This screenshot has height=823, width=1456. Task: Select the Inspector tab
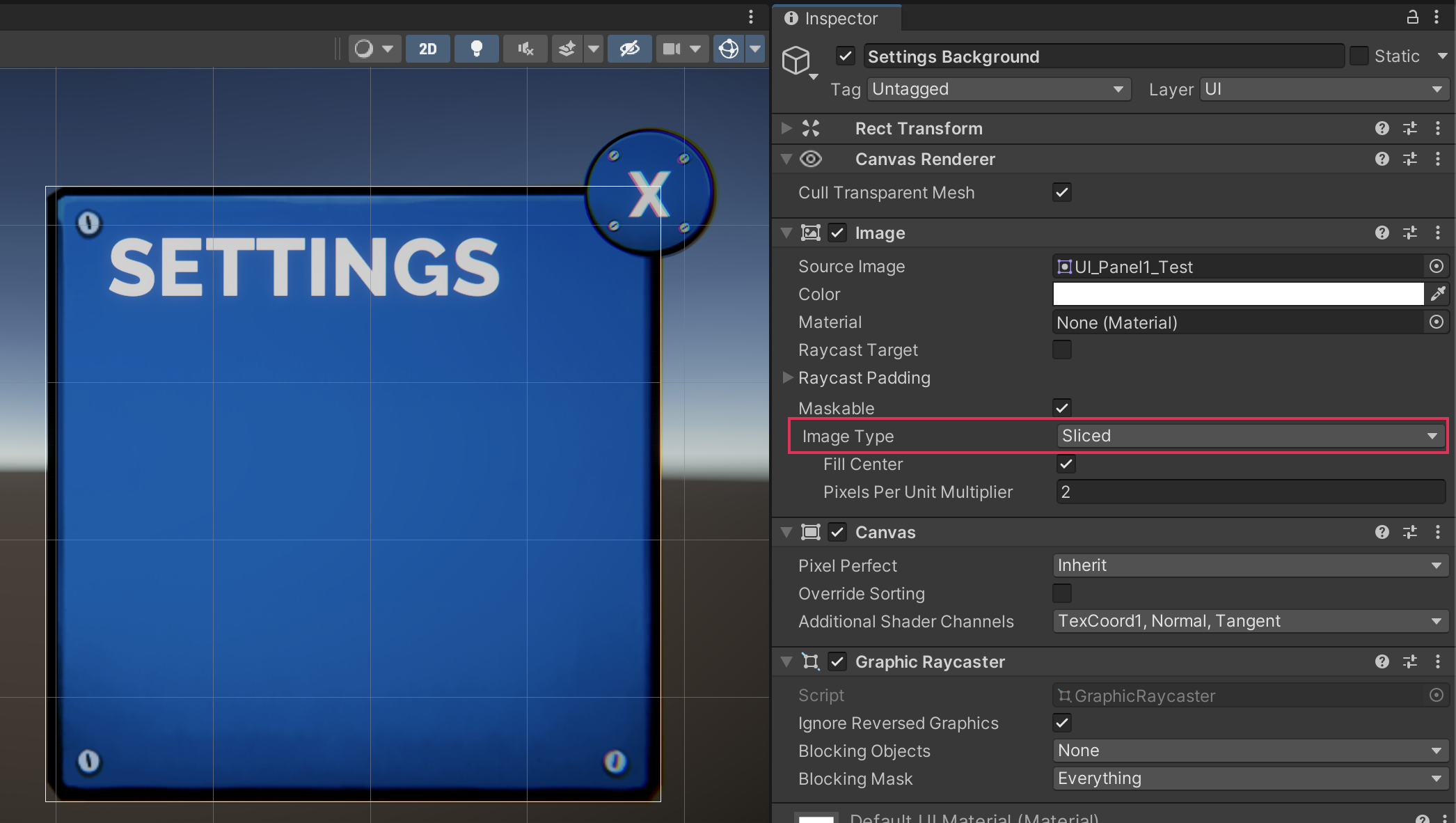pos(832,18)
